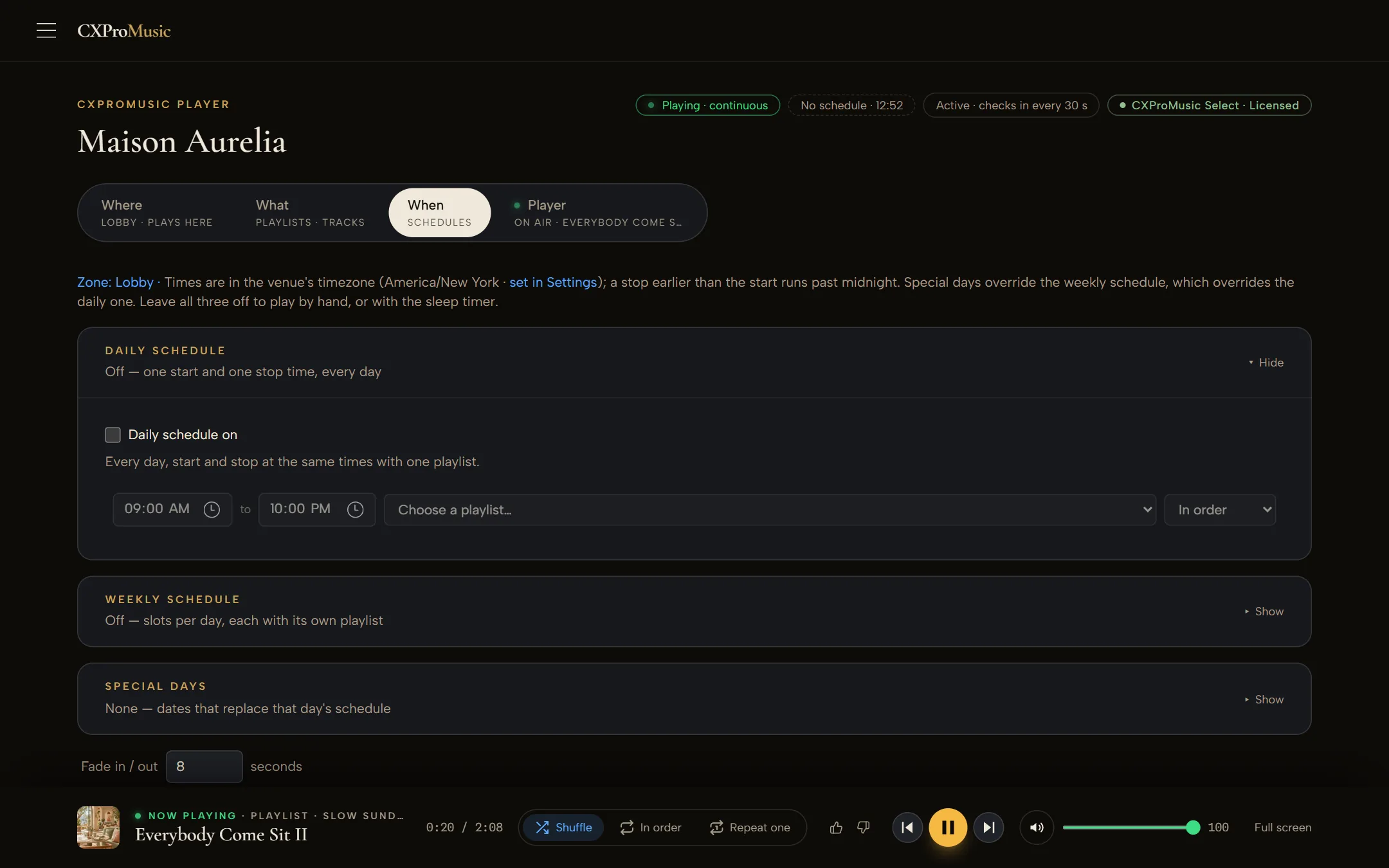This screenshot has width=1389, height=868.
Task: Show the Special Days section
Action: coord(1264,700)
